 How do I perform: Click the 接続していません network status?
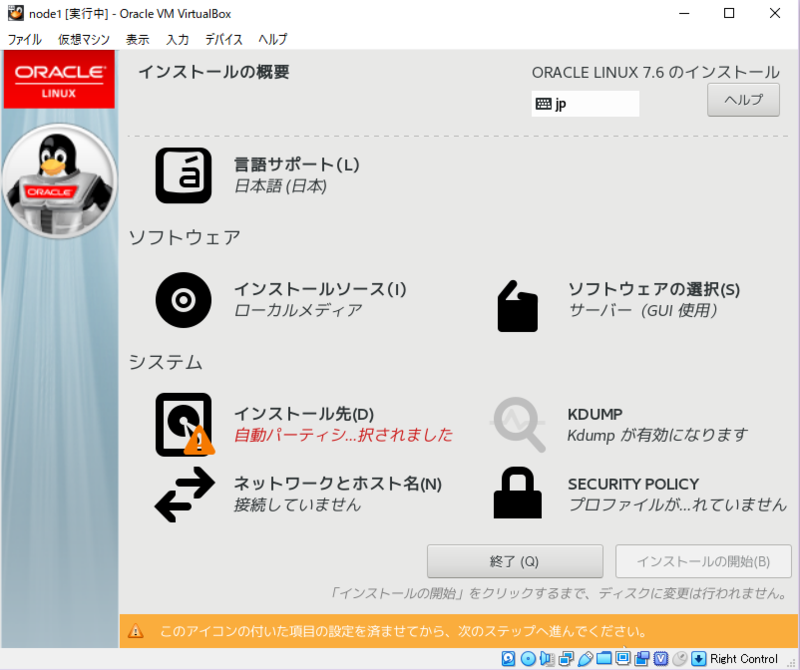(x=297, y=505)
